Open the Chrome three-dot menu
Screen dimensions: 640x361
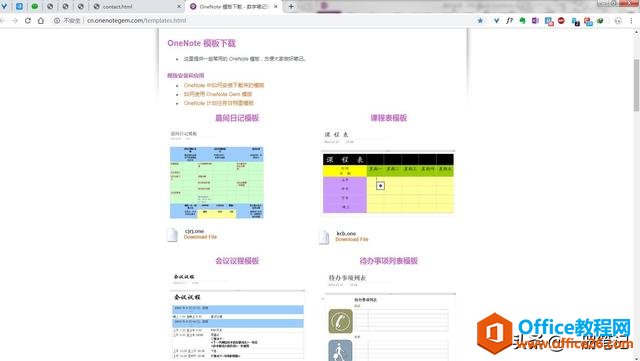[631, 20]
